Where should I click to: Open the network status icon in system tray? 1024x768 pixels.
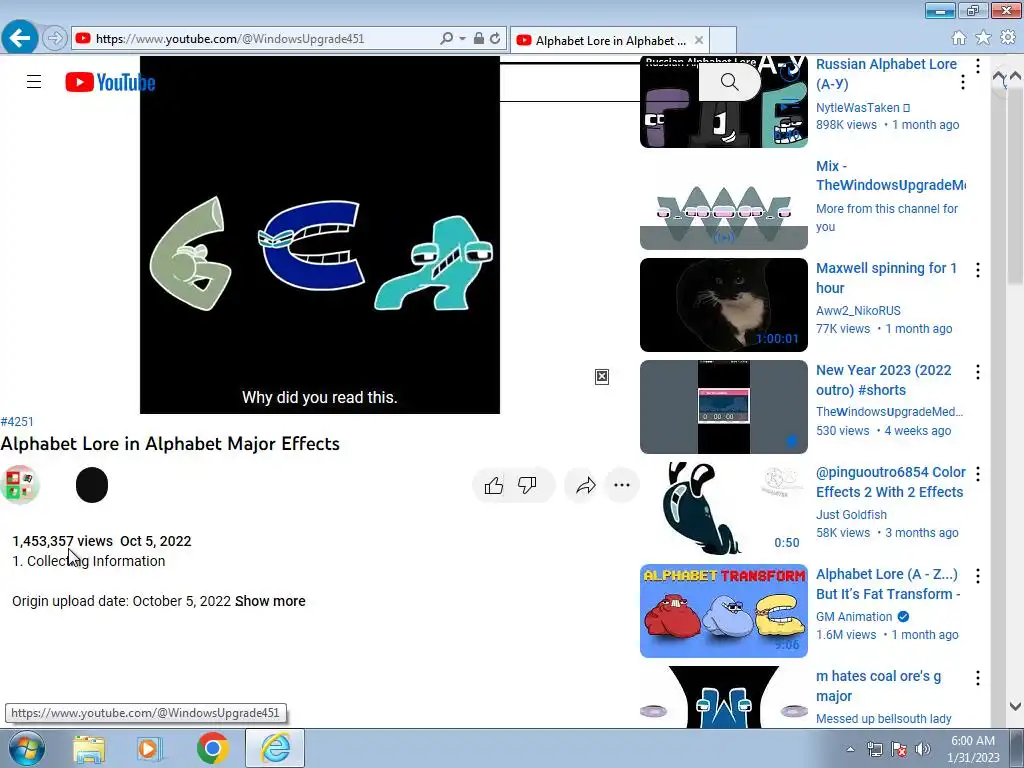click(874, 749)
